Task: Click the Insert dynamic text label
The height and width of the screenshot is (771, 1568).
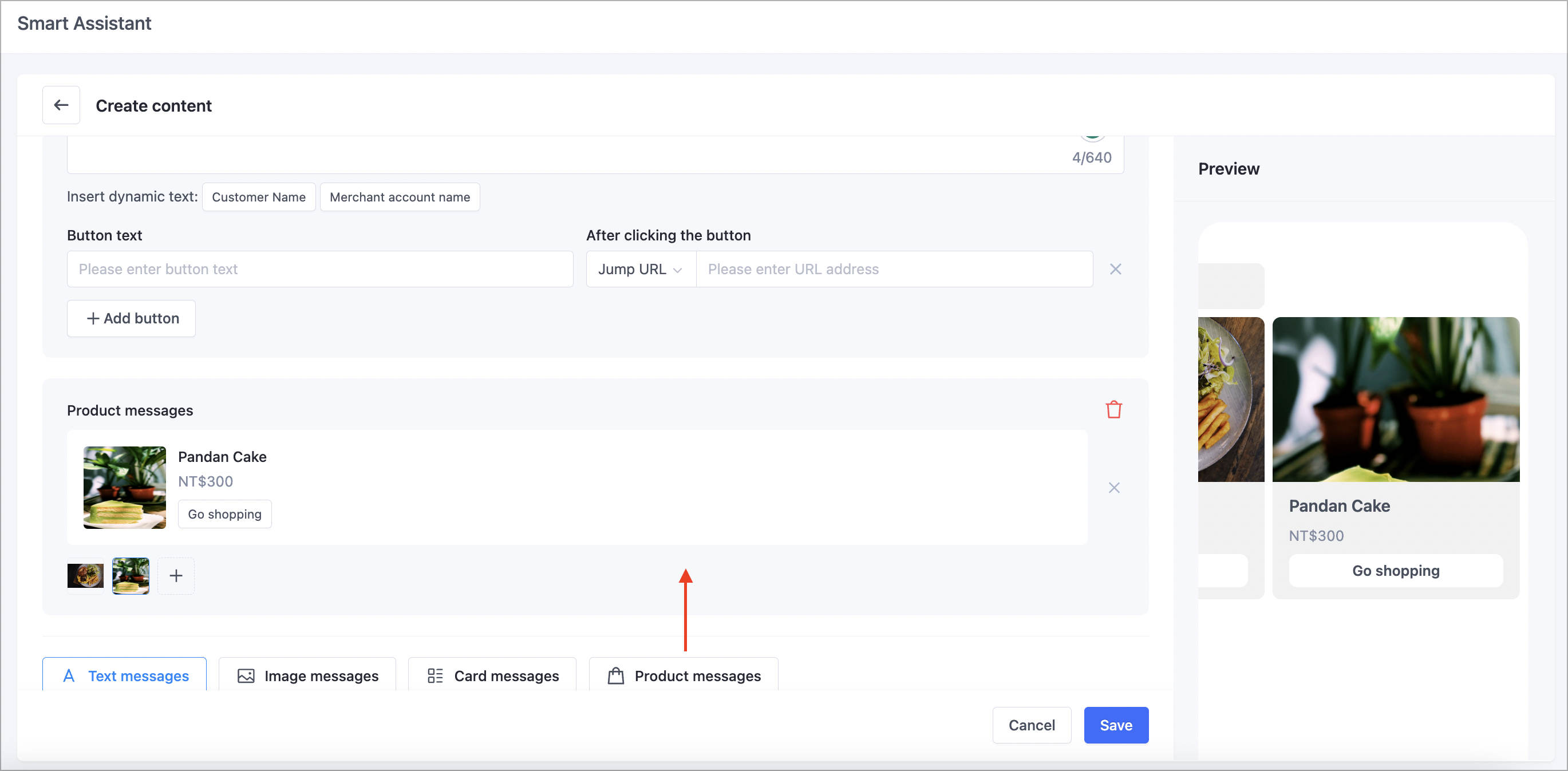Action: pyautogui.click(x=132, y=196)
